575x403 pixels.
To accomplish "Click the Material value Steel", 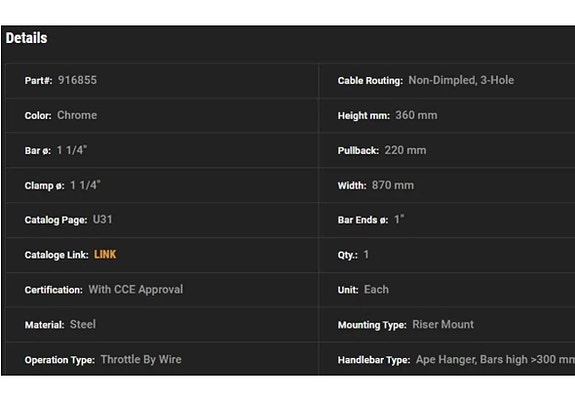I will [x=83, y=324].
